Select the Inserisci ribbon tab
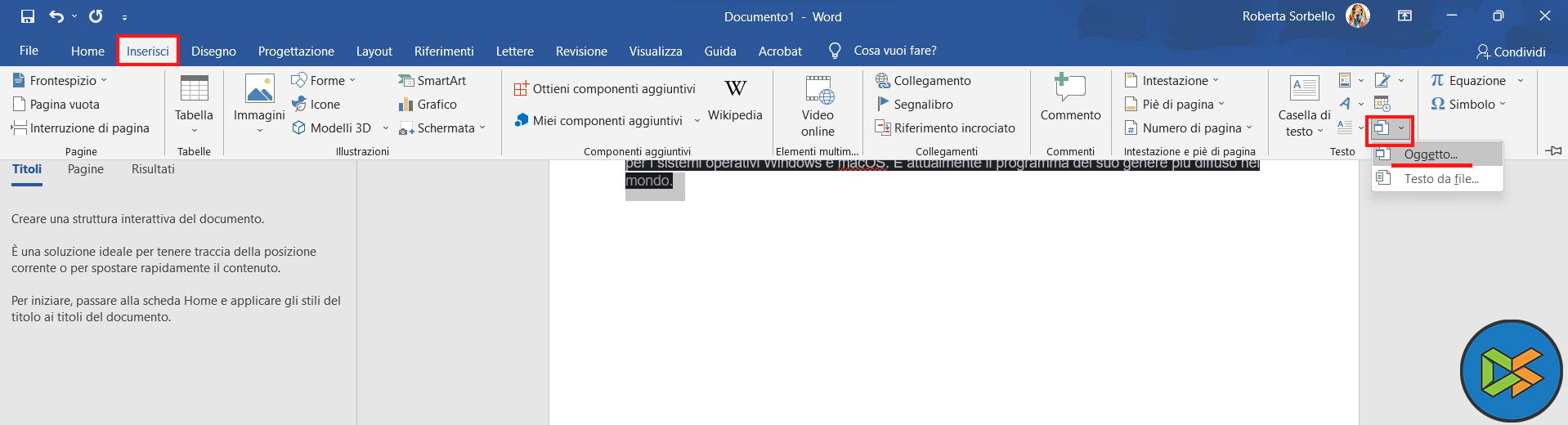 coord(148,51)
